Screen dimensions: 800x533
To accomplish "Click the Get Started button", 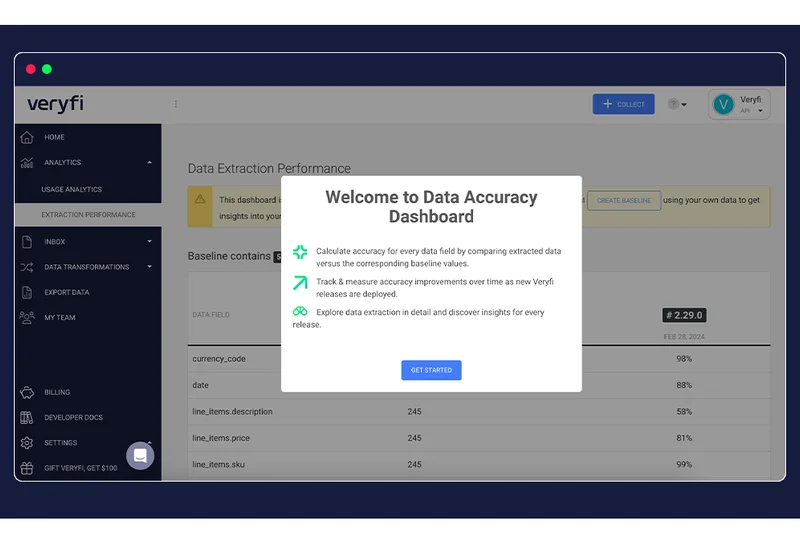I will click(x=431, y=370).
